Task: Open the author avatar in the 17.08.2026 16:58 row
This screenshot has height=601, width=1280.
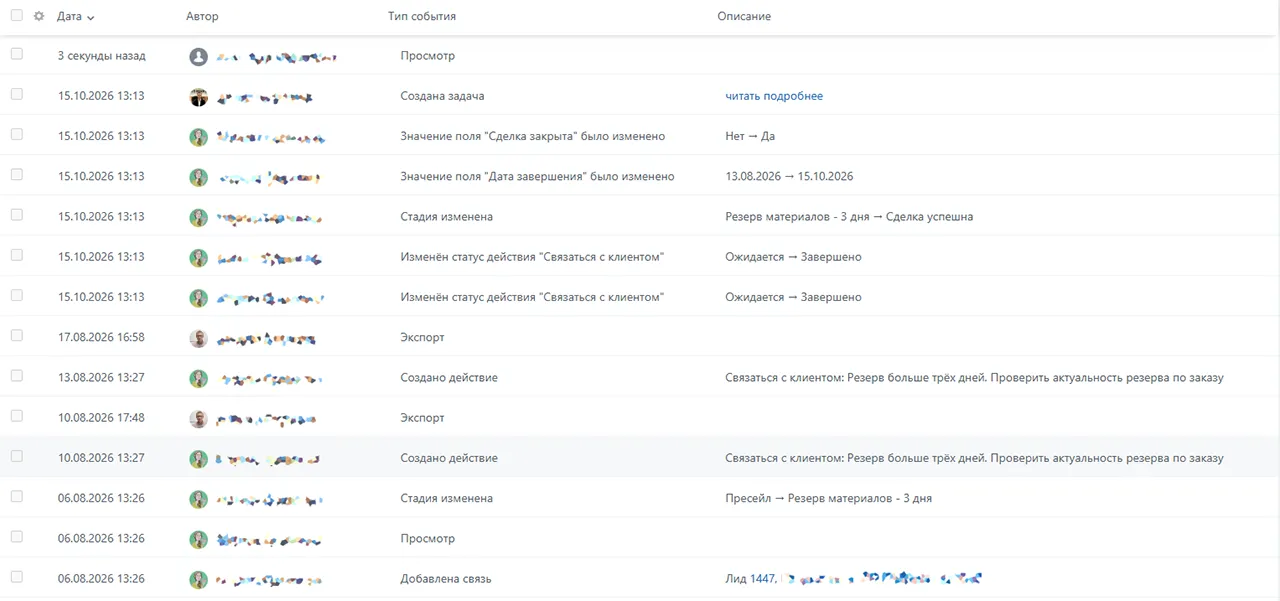Action: (x=199, y=338)
